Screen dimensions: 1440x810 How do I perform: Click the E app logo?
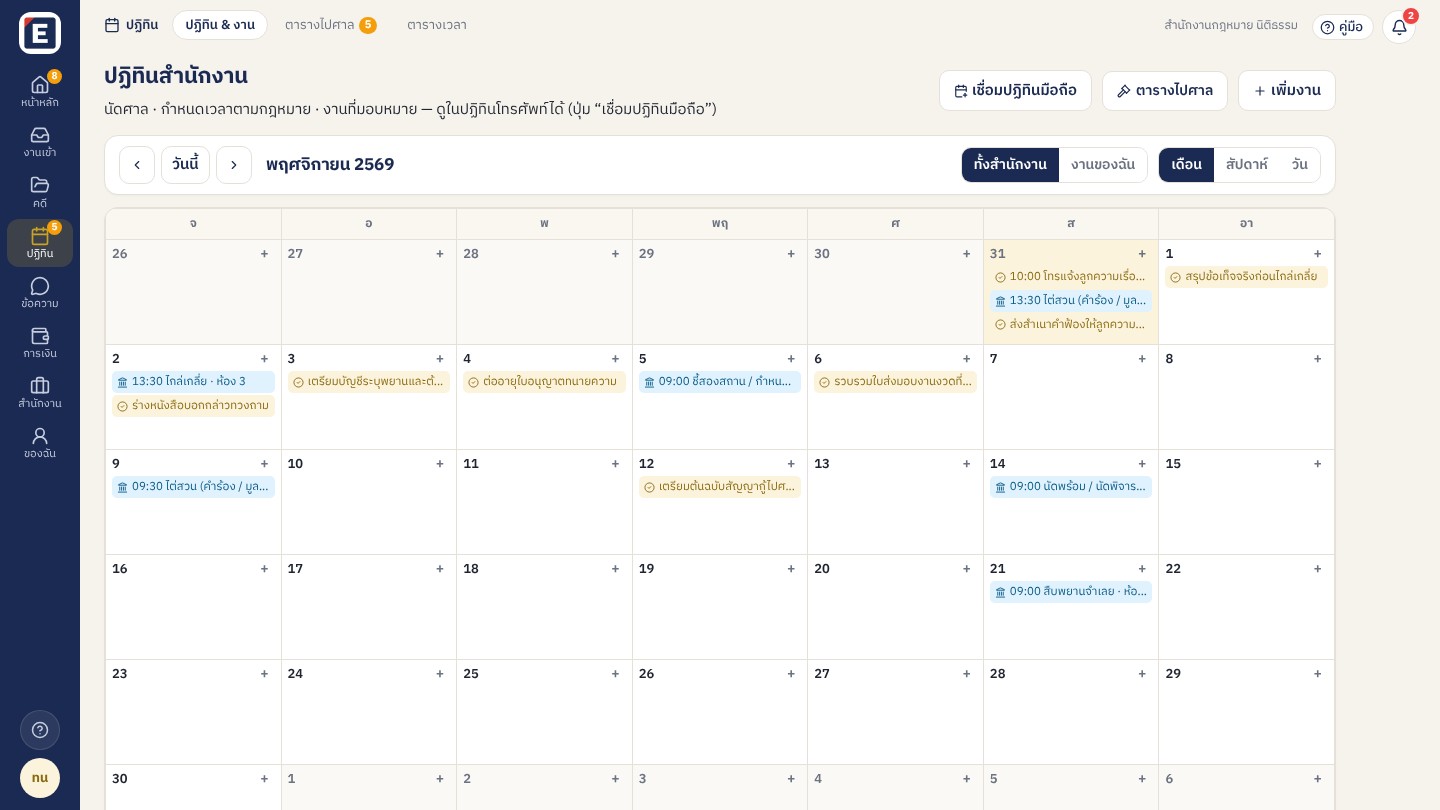40,33
